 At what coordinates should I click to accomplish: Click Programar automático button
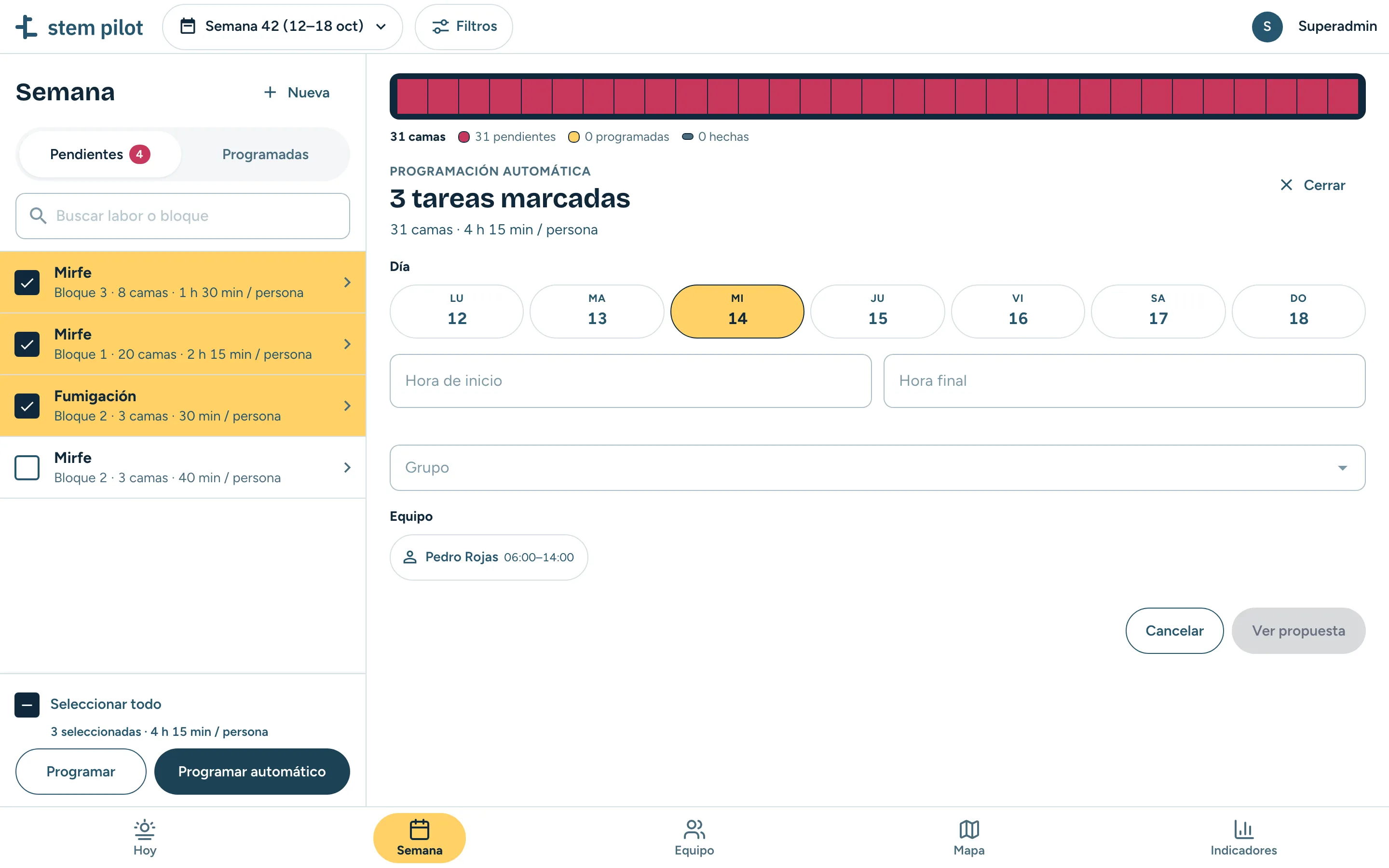tap(252, 772)
